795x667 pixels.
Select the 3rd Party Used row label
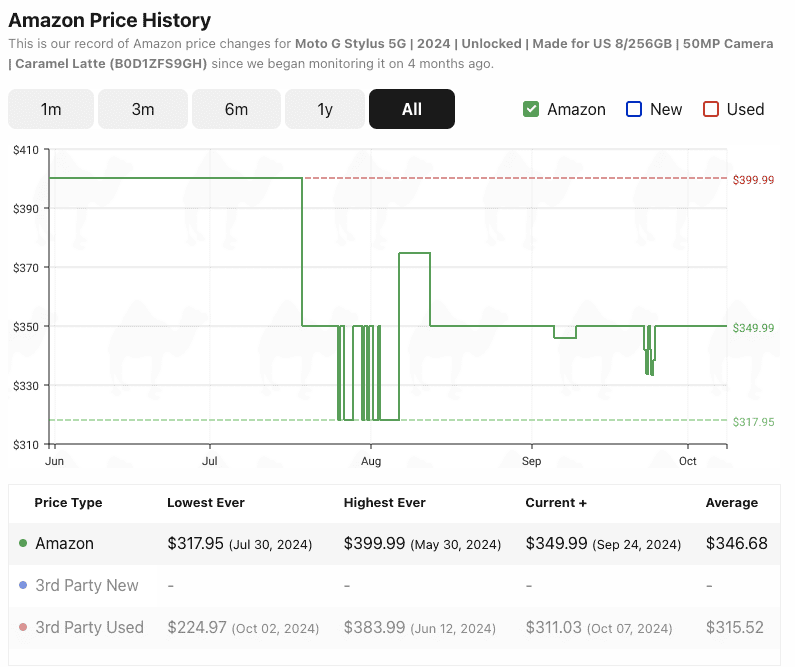coord(89,628)
